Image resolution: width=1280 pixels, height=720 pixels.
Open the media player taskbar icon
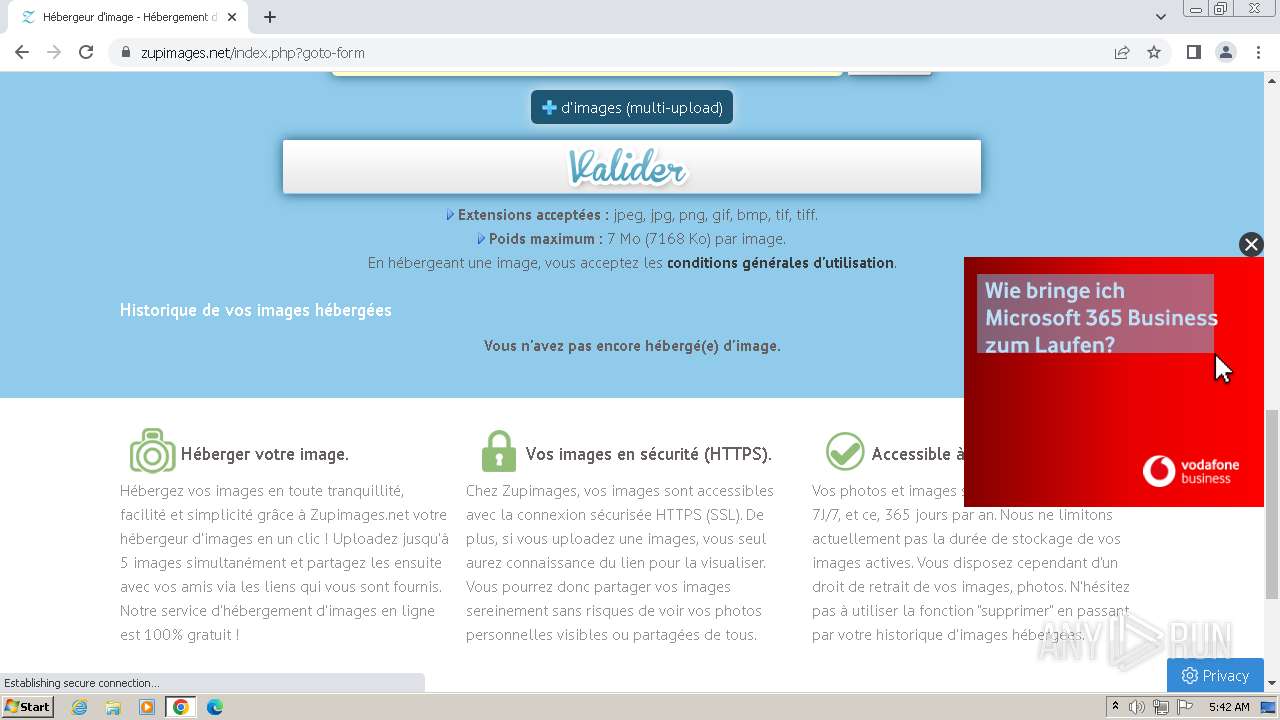147,707
